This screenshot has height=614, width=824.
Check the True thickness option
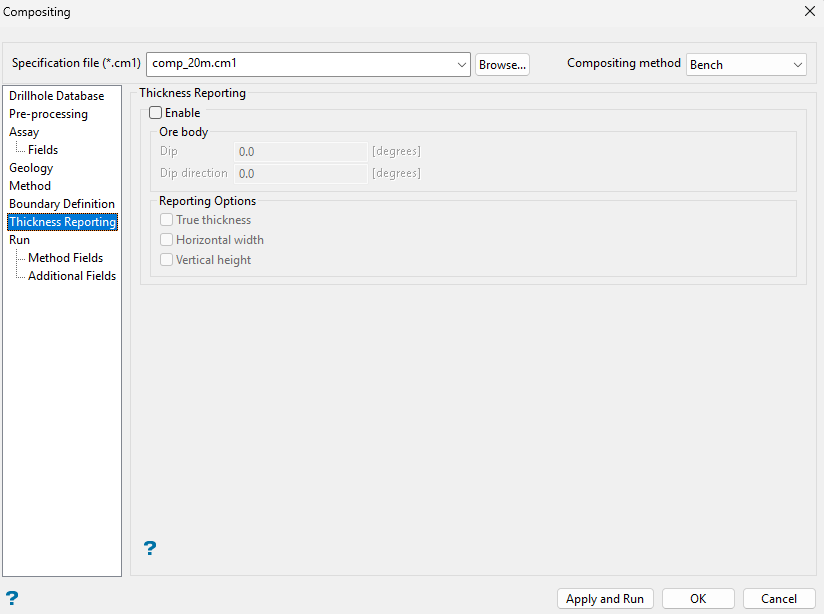coord(167,220)
